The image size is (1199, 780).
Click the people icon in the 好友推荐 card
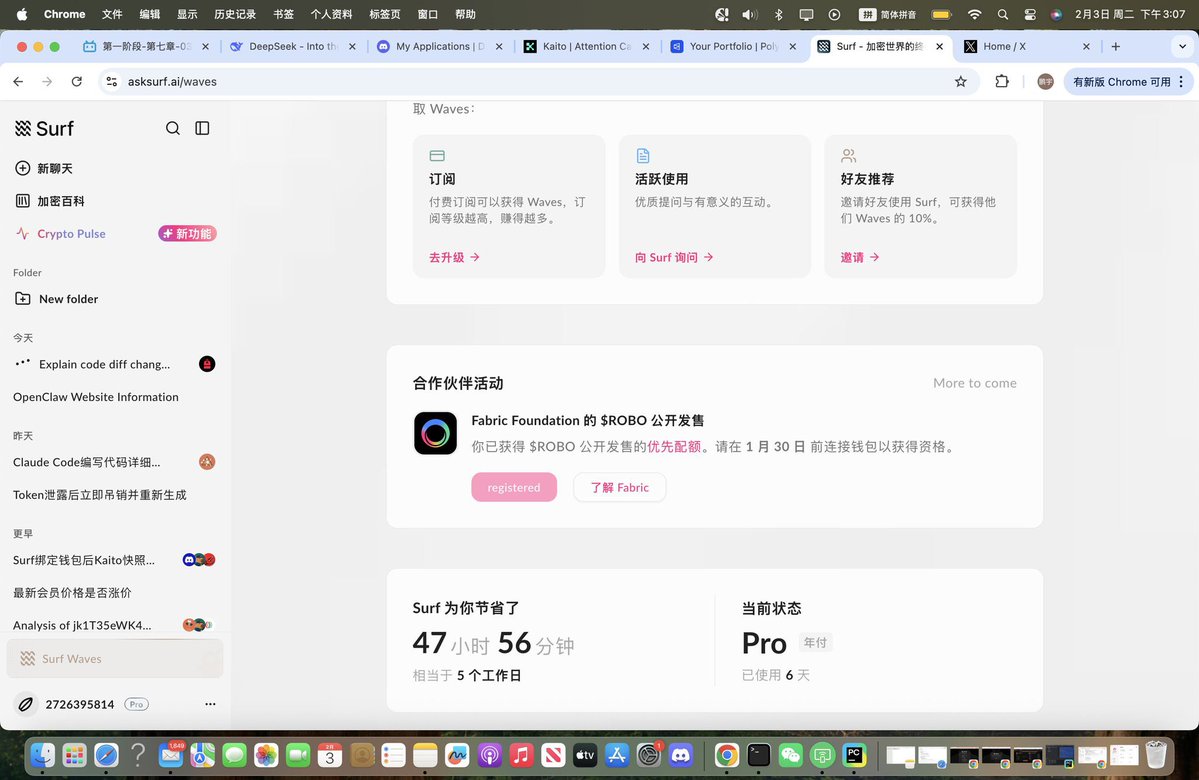pos(848,156)
